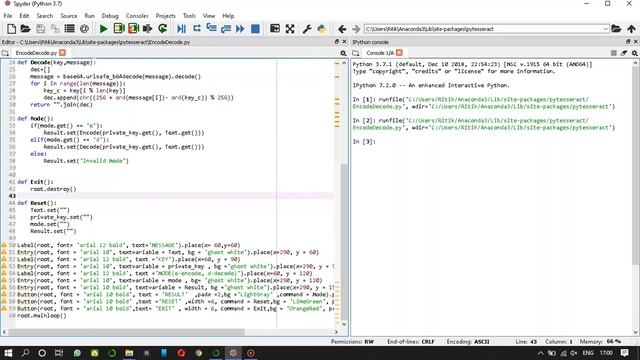Toggle fullscreen mode icon

click(x=290, y=29)
